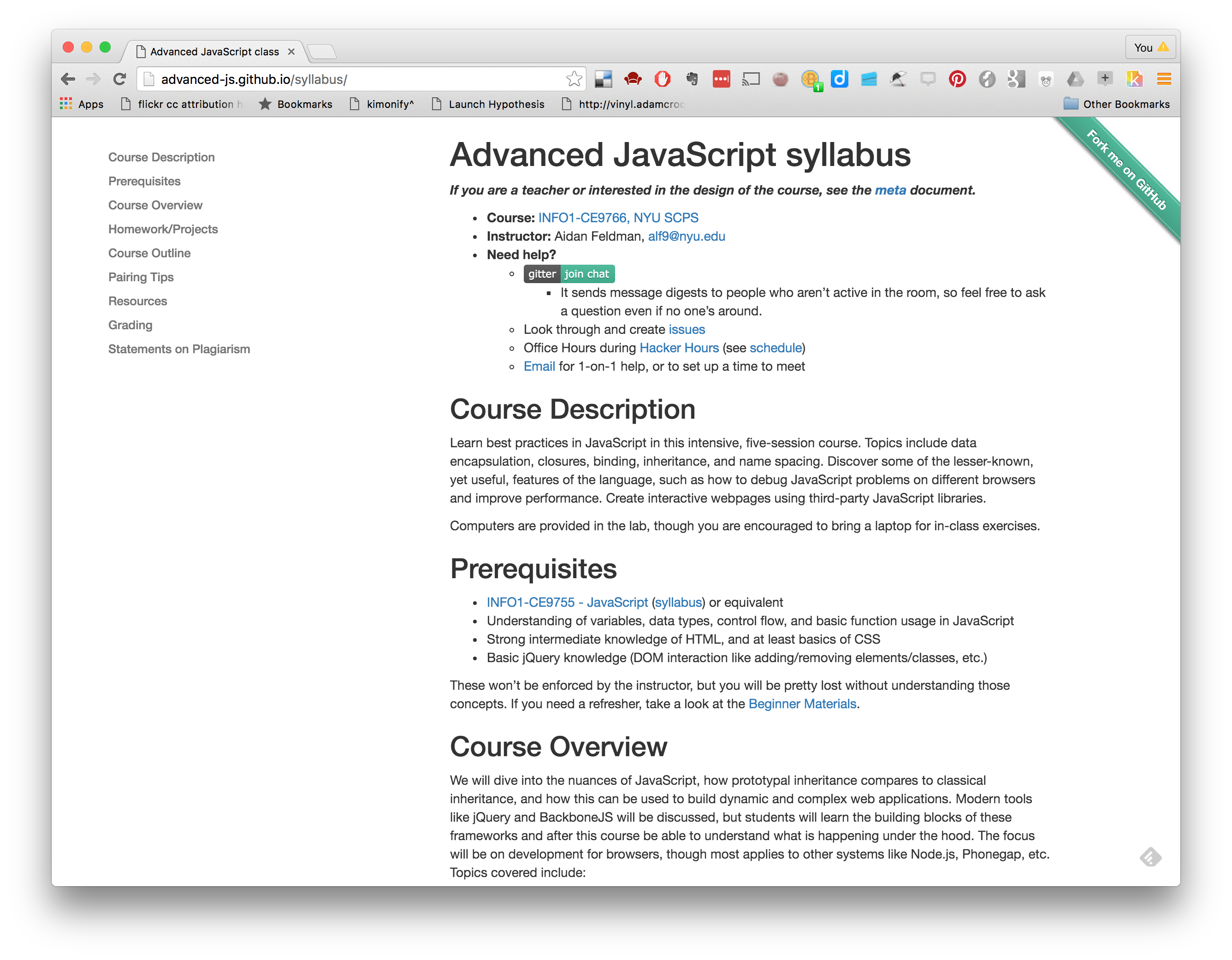Click the Creative Commons bear extension
1232x960 pixels.
(1046, 80)
